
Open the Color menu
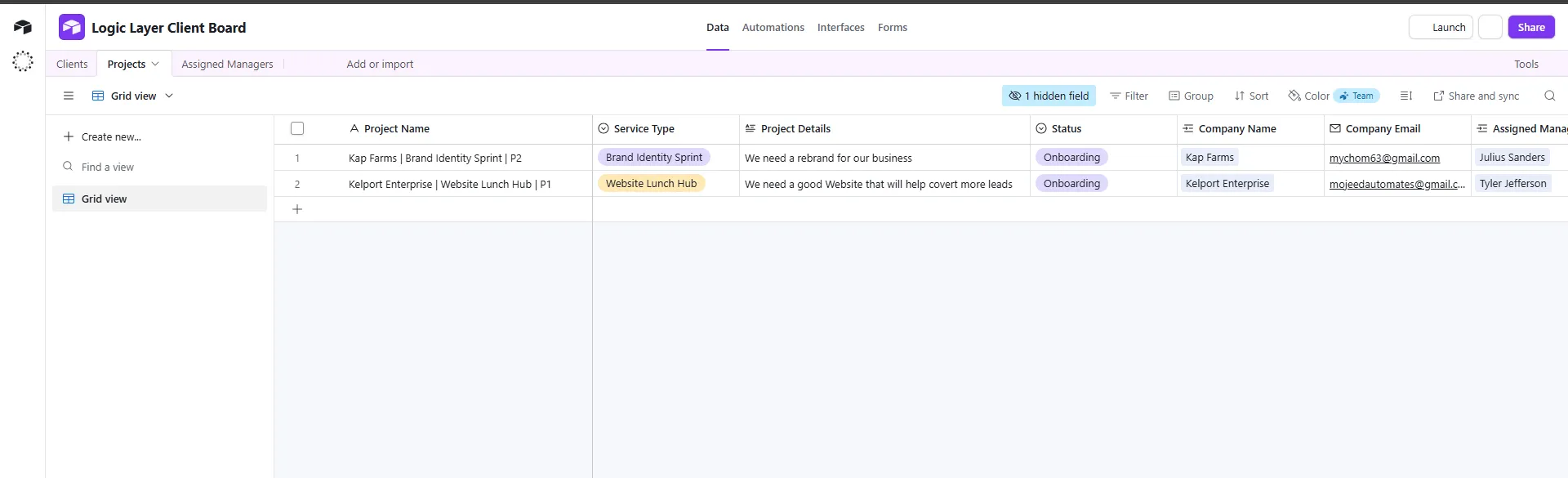point(1308,96)
